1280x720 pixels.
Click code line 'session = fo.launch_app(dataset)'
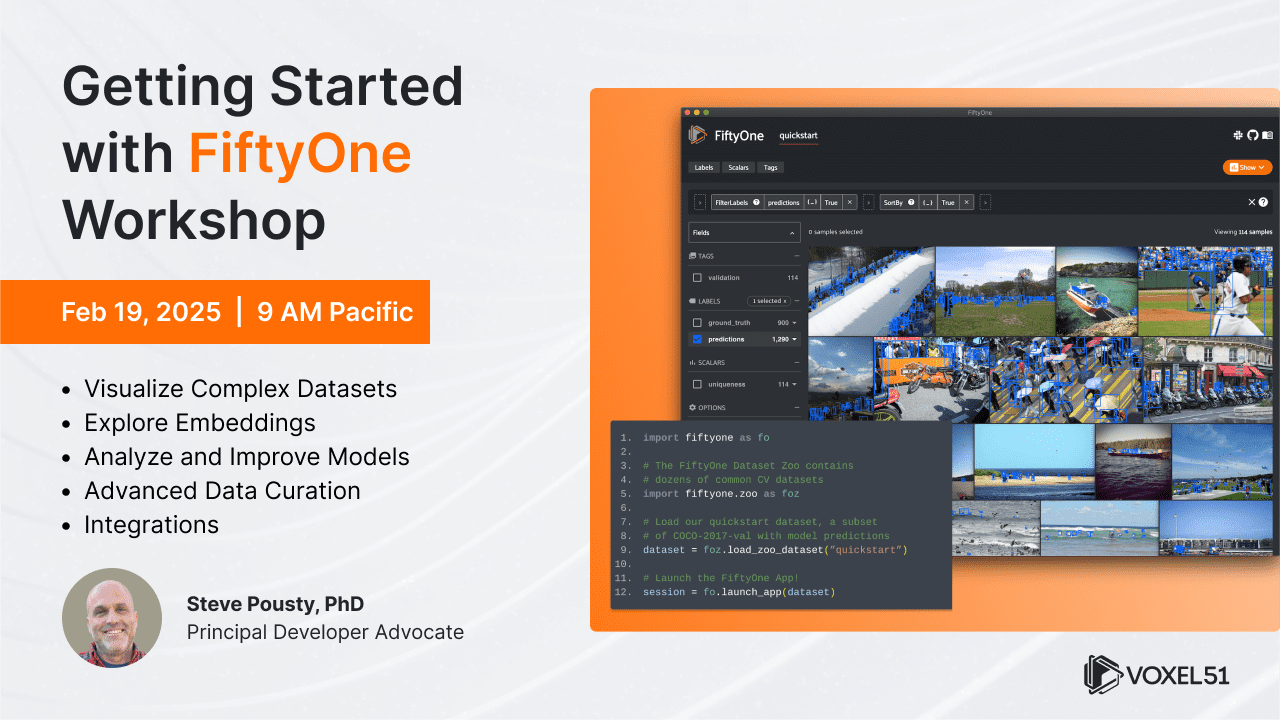coord(738,592)
